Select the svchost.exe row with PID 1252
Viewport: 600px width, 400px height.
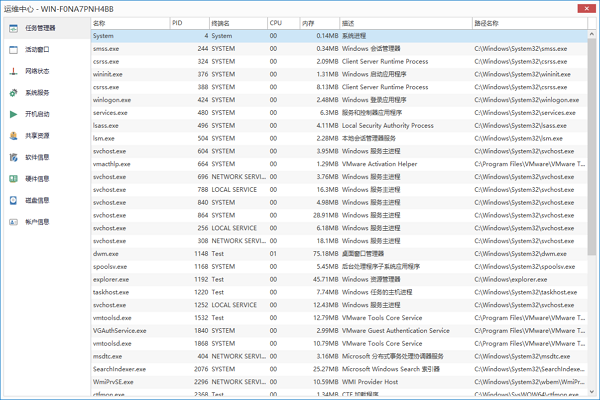pos(339,305)
